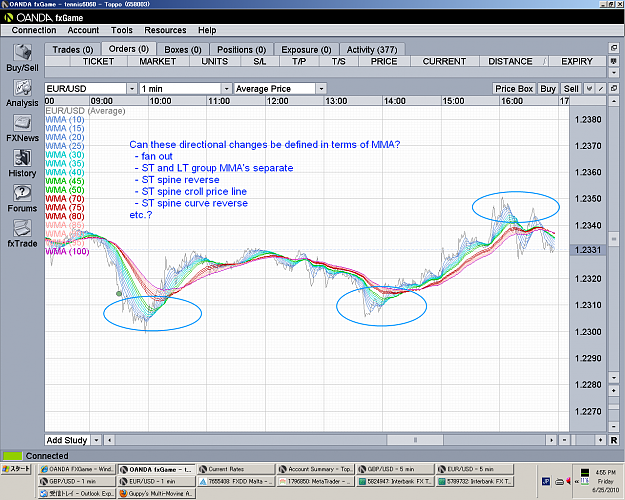The height and width of the screenshot is (500, 625).
Task: Click vertical zoom plus icon on price axis
Action: click(614, 390)
